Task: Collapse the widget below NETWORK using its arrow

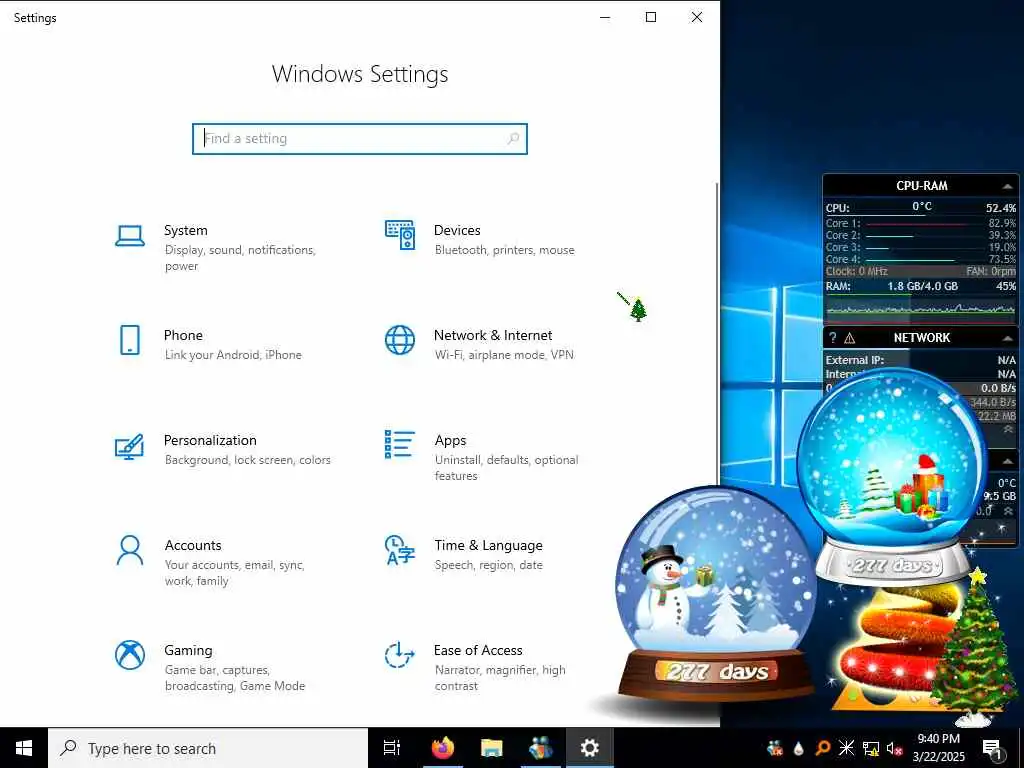Action: coord(1007,461)
